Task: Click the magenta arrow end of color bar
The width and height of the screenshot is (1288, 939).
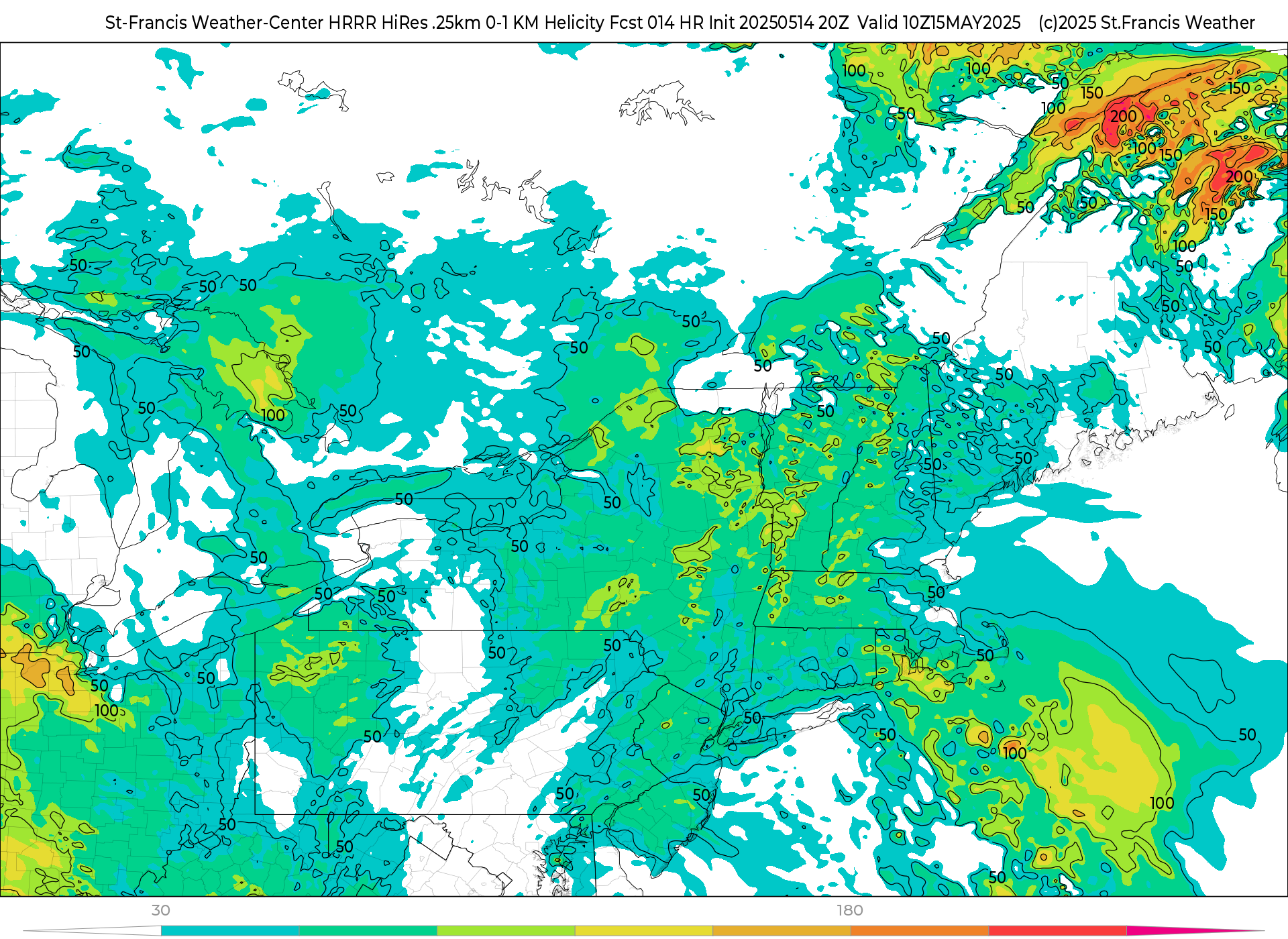Action: coord(1194,931)
